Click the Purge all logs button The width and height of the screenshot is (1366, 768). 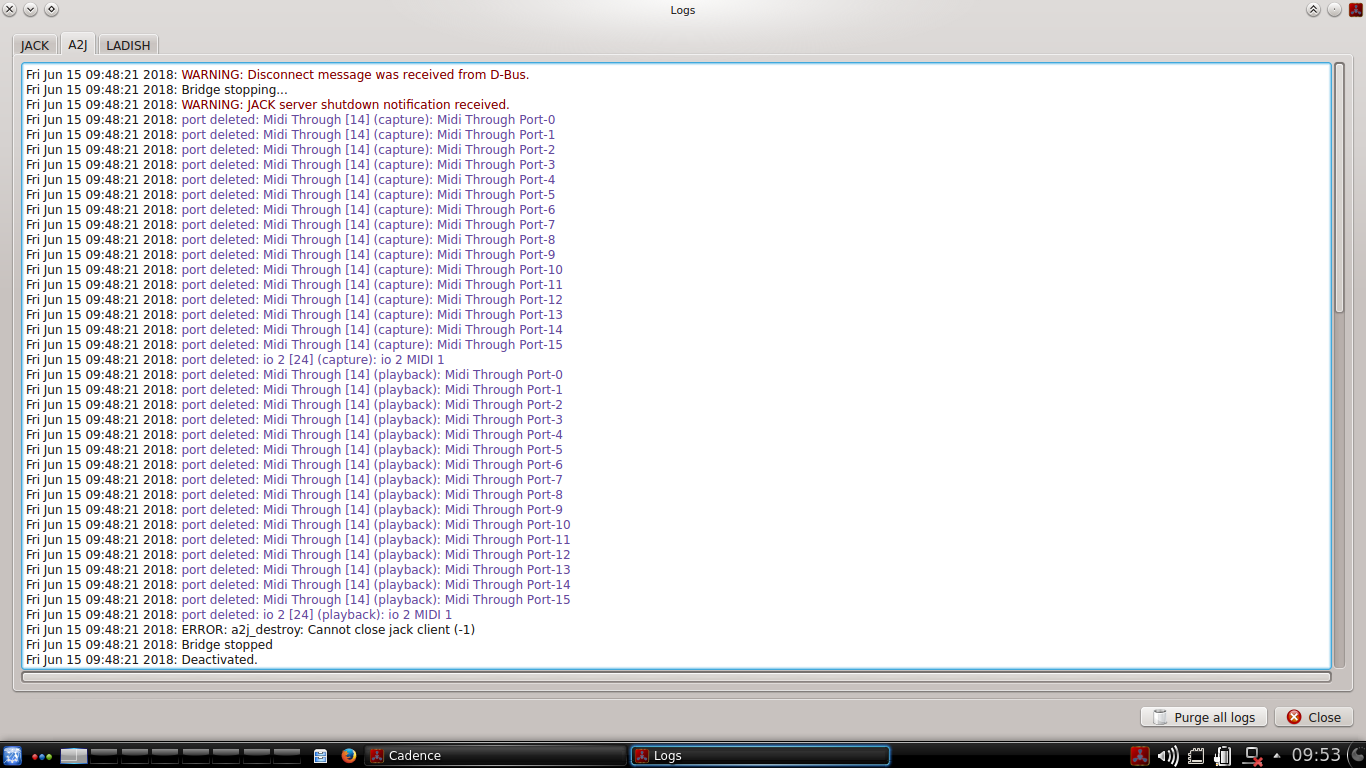[x=1204, y=717]
